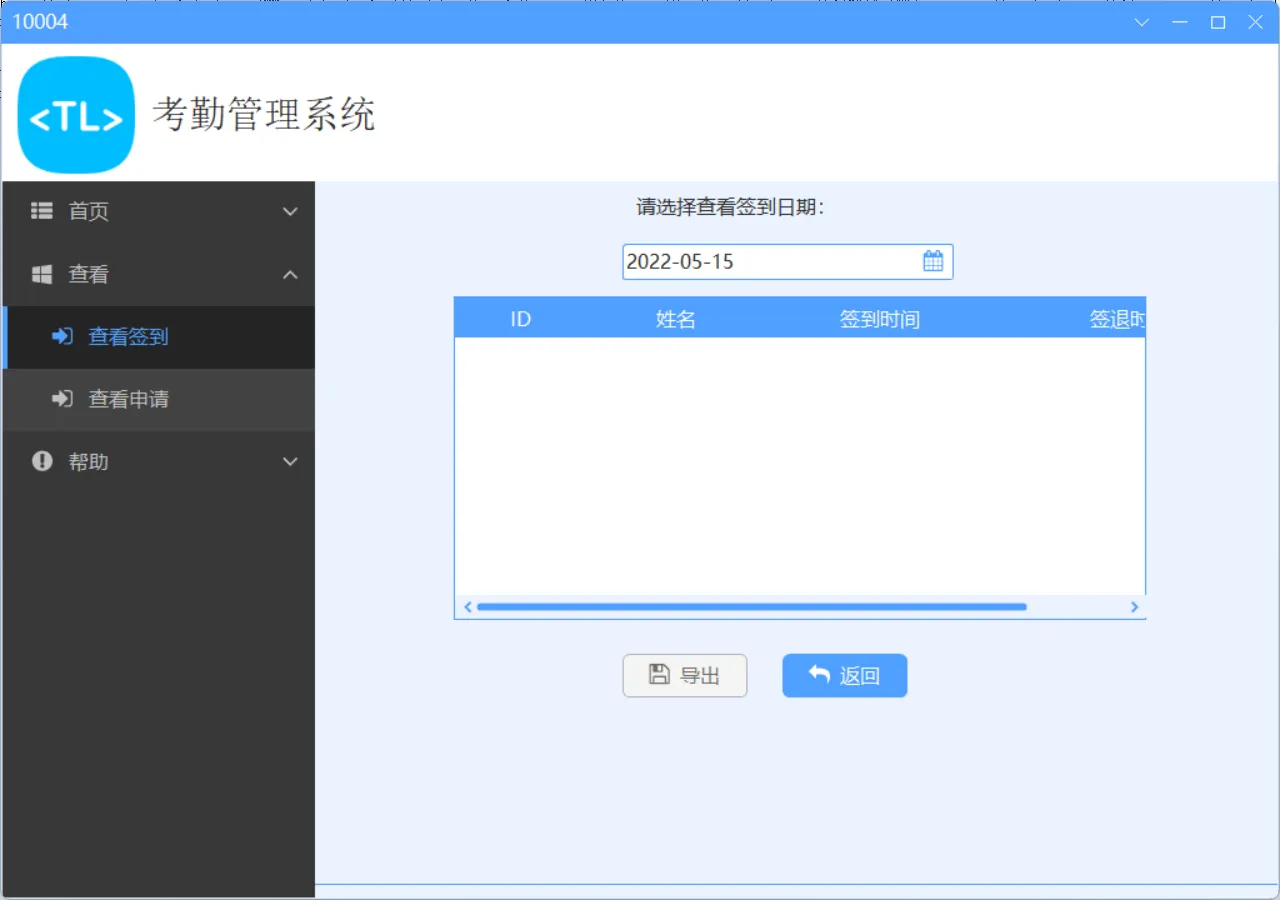The image size is (1280, 900).
Task: Maximize the application window
Action: click(x=1218, y=22)
